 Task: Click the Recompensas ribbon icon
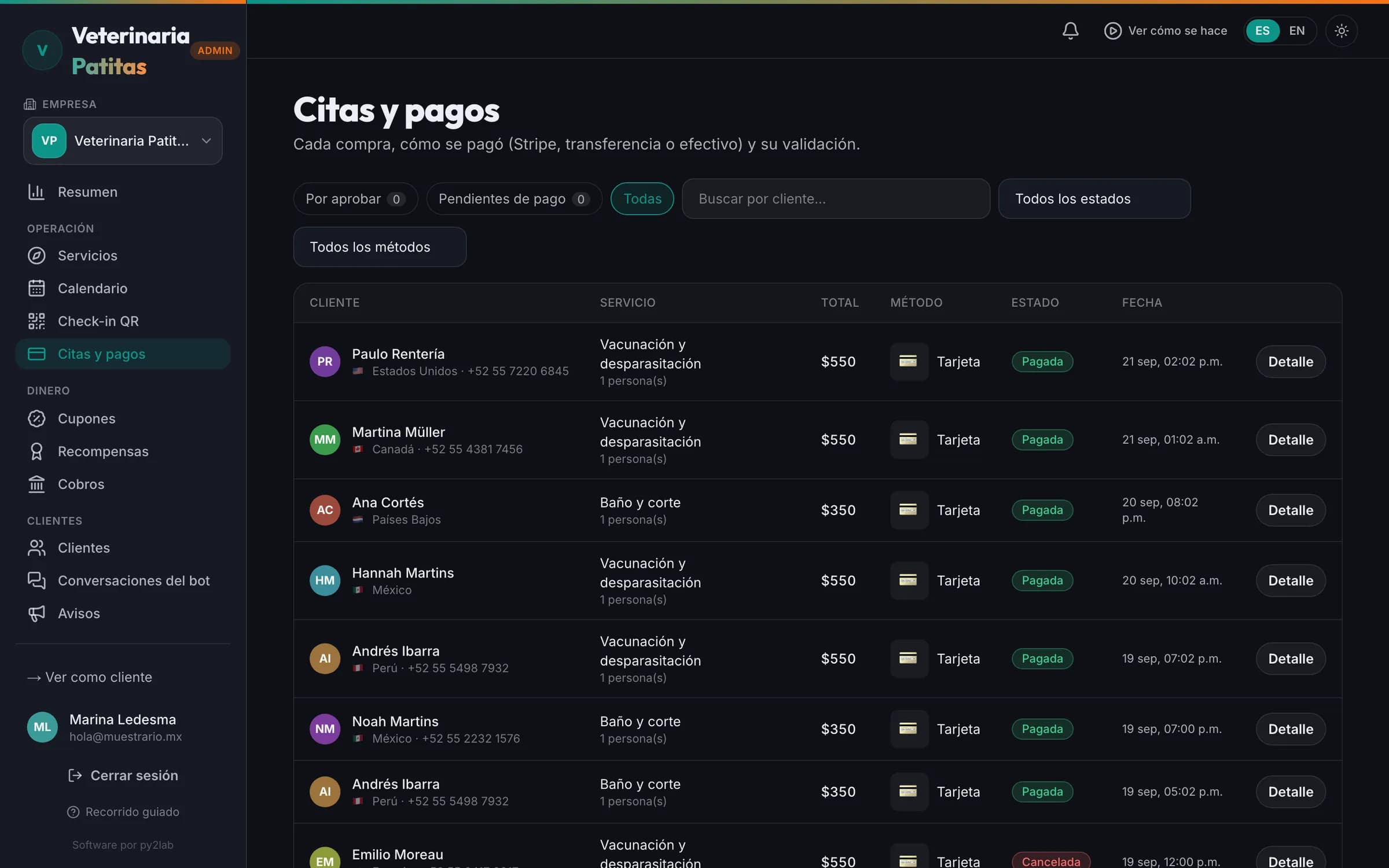point(36,451)
